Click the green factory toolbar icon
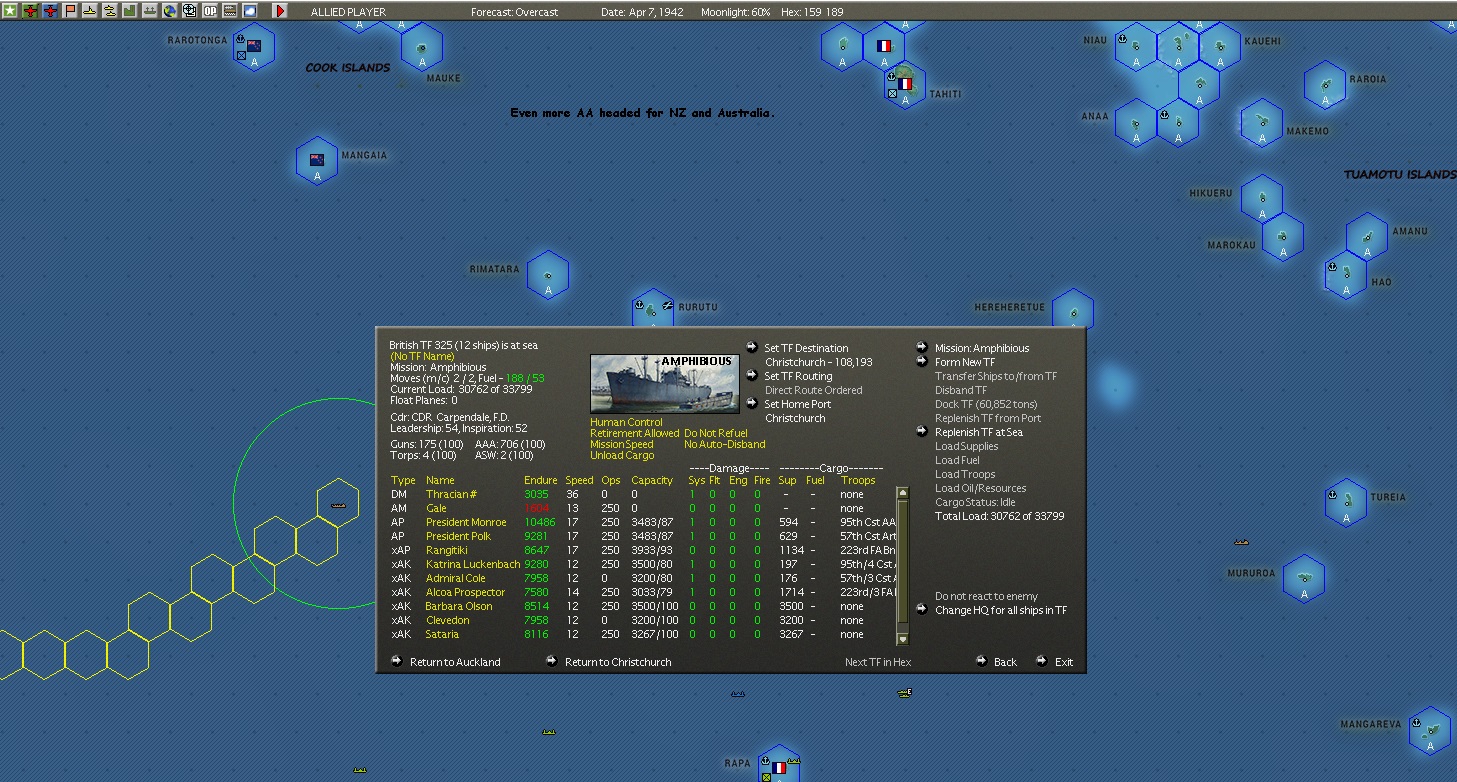The height and width of the screenshot is (782, 1457). tap(130, 10)
